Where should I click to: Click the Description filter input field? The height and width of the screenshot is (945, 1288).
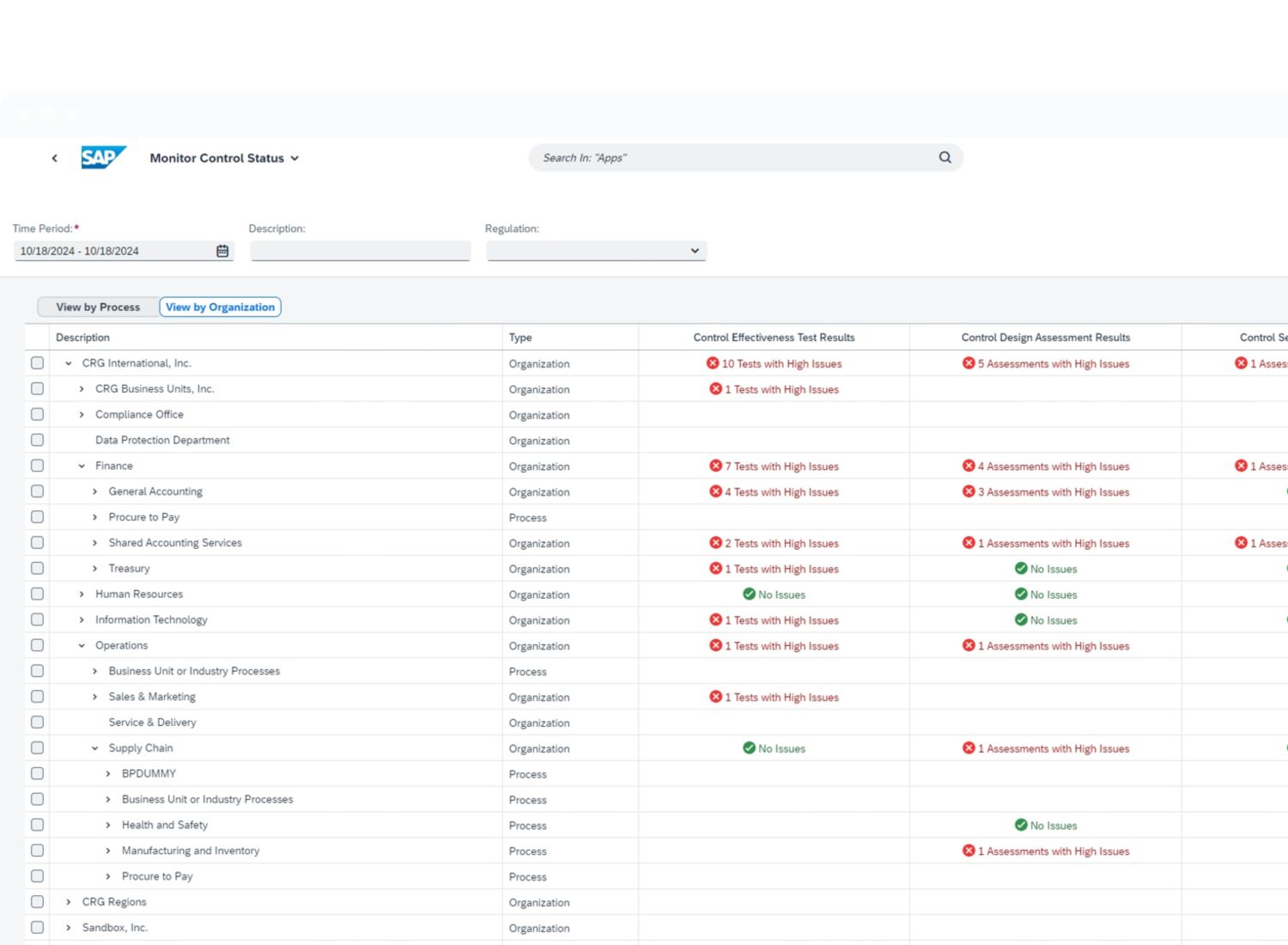pos(360,251)
